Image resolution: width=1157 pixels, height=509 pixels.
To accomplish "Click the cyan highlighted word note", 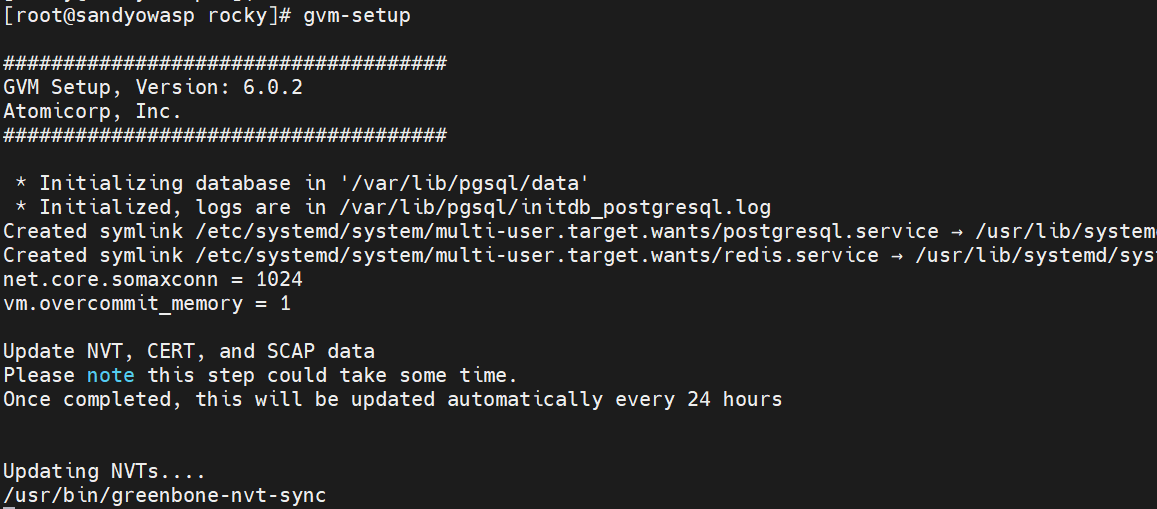I will [x=110, y=375].
